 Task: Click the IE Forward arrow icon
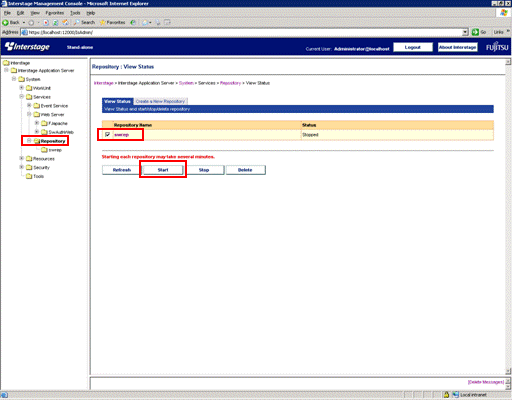click(x=31, y=23)
